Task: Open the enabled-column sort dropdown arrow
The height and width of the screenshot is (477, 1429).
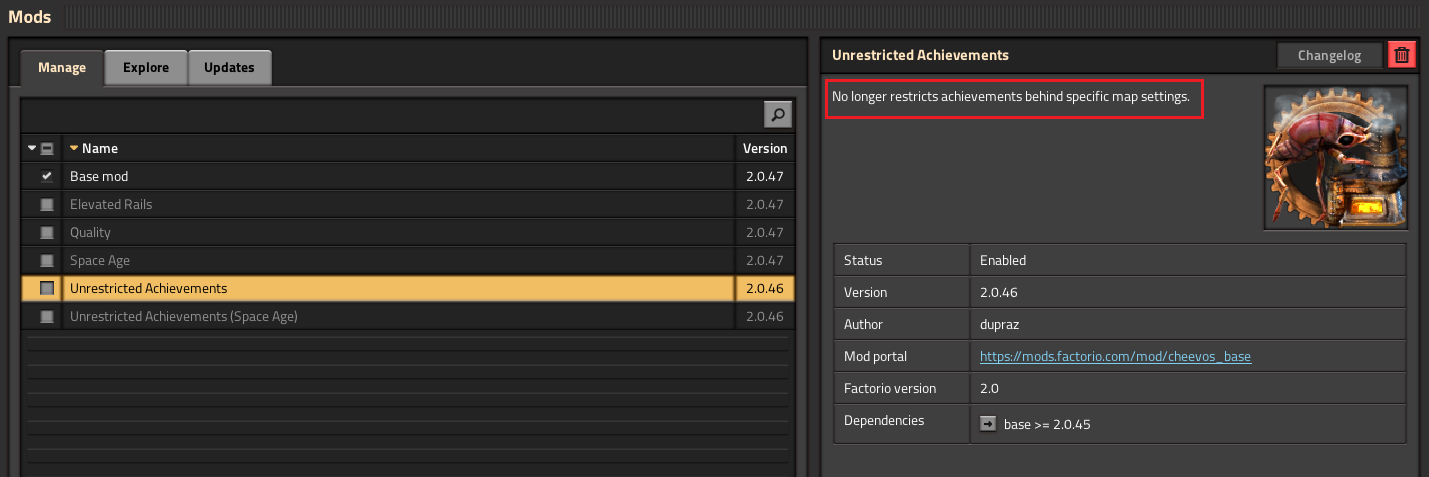Action: pyautogui.click(x=32, y=148)
